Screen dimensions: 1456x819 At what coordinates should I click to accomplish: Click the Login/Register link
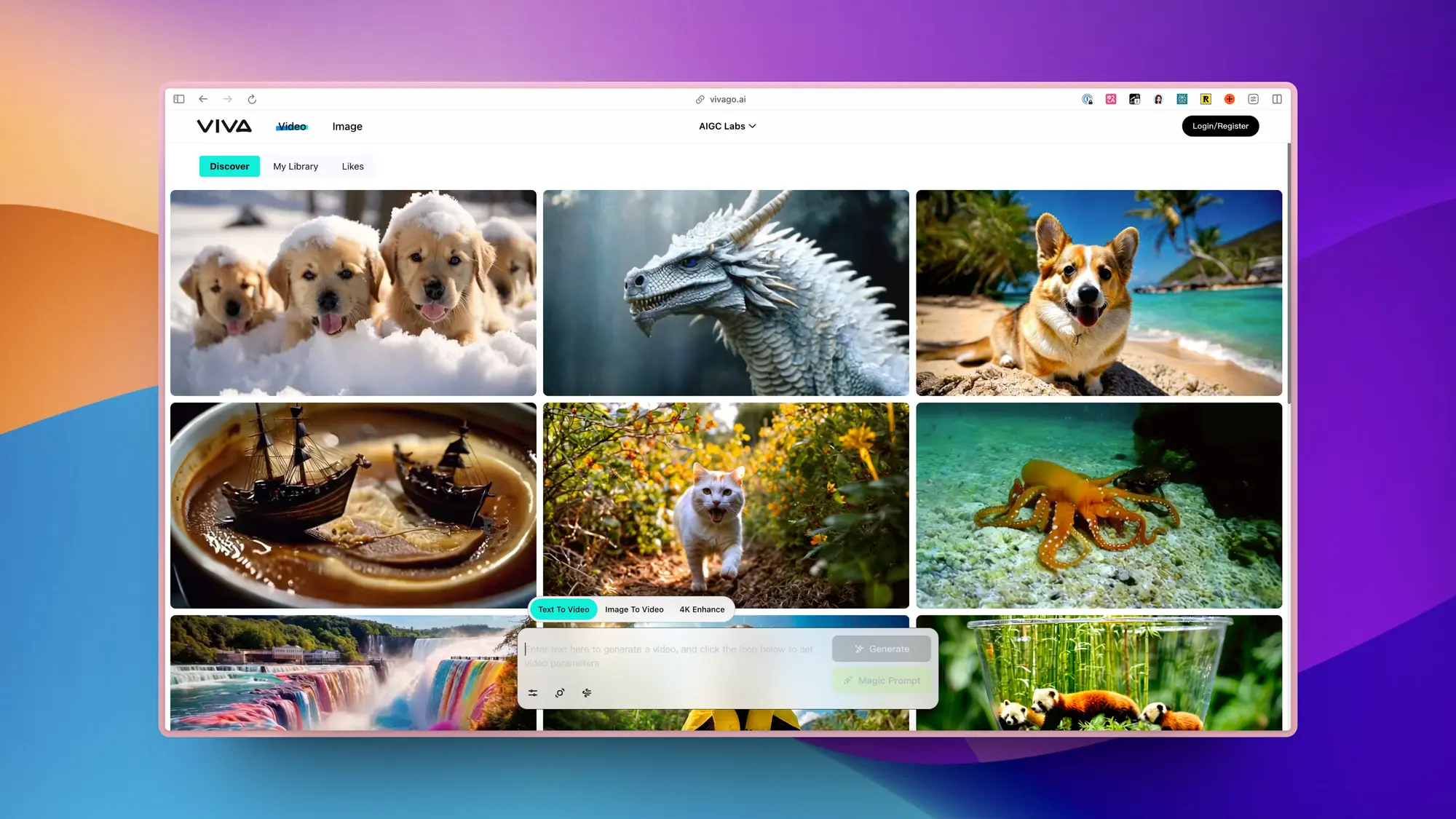point(1220,125)
